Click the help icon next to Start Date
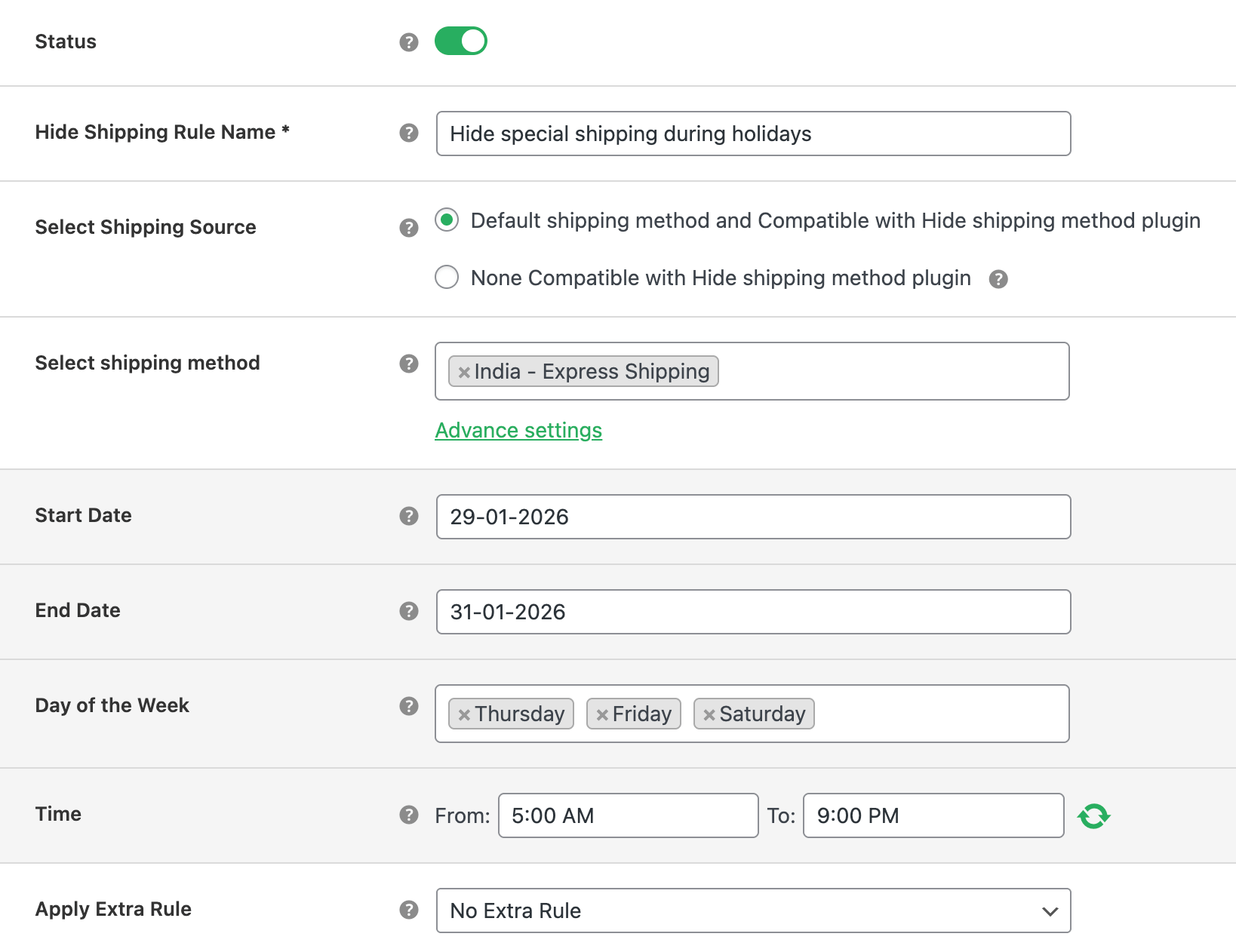 pos(408,517)
